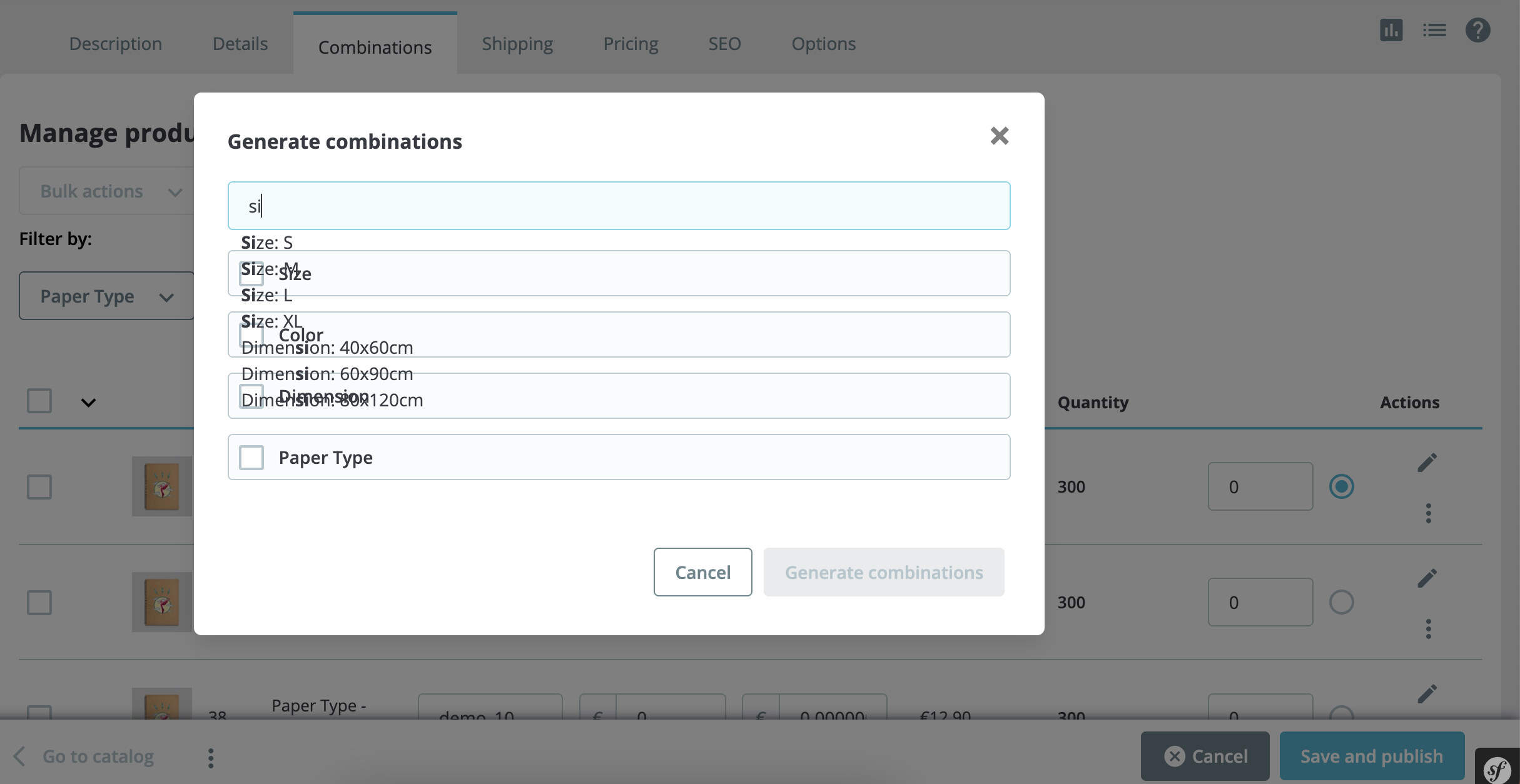Check the Paper Type attribute checkbox
Screen dimensions: 1520x784
(x=251, y=457)
